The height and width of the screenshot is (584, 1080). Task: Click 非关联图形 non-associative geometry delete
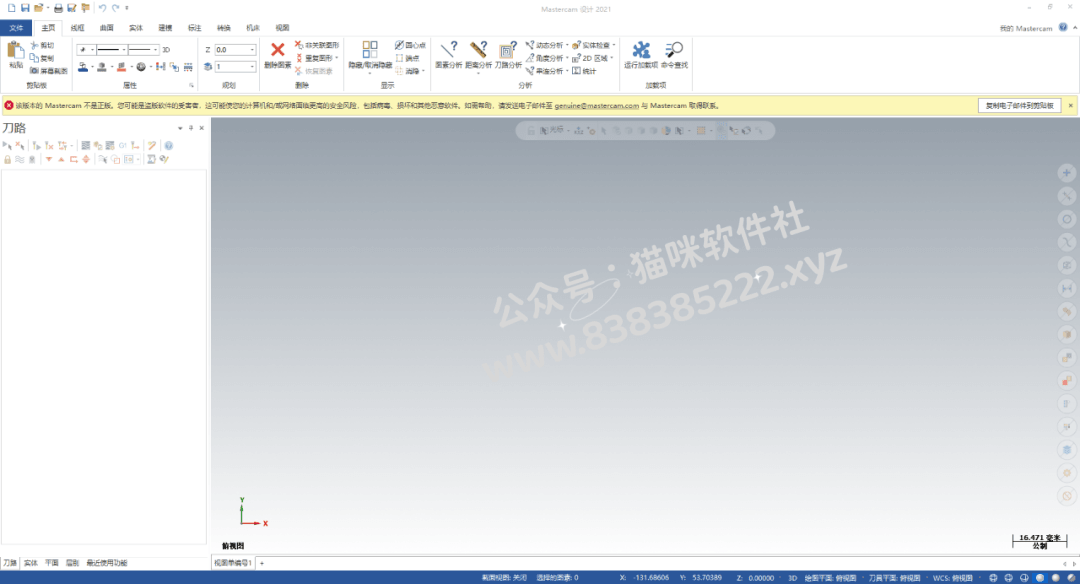click(x=317, y=45)
